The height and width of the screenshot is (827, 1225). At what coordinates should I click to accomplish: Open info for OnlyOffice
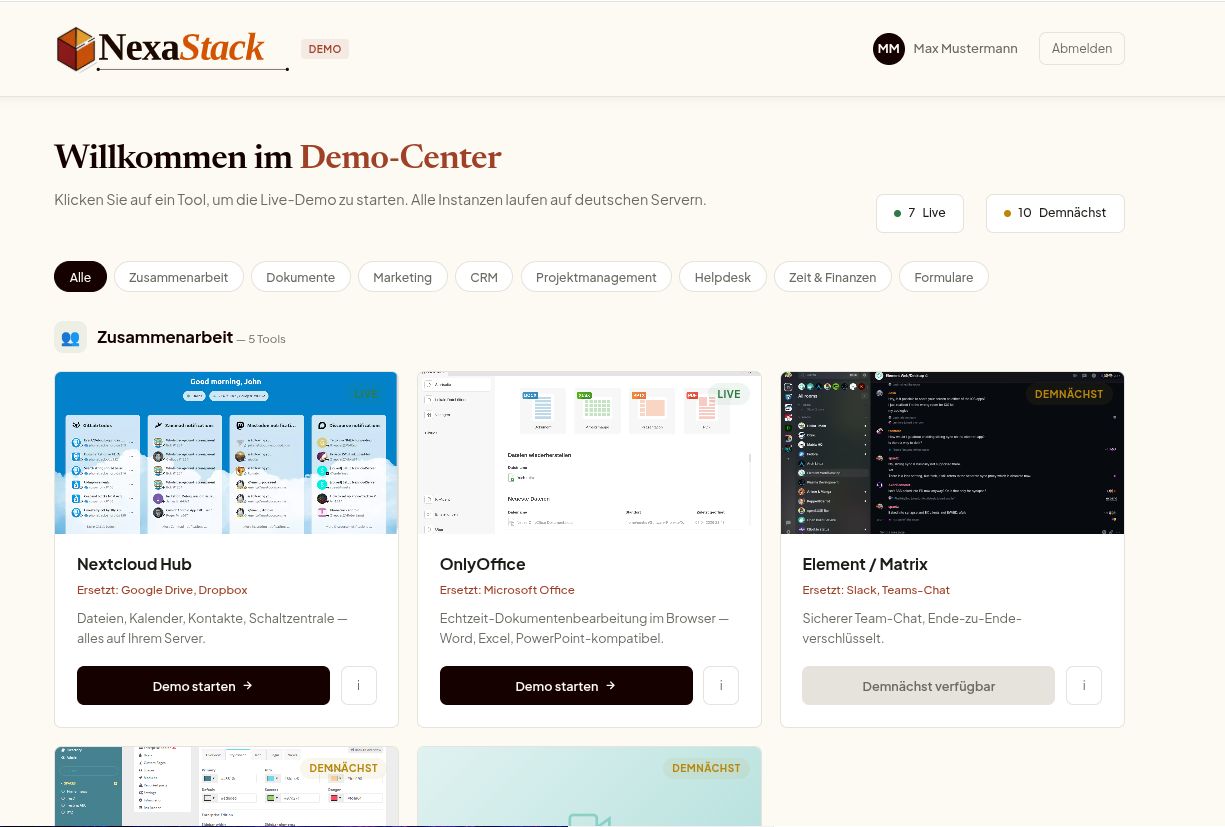[721, 685]
